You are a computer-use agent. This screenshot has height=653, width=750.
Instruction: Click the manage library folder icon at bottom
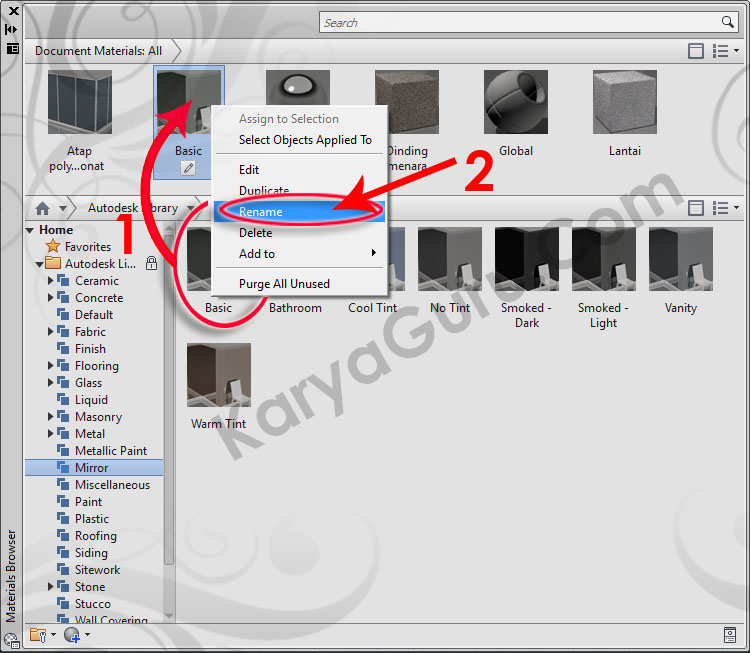38,634
